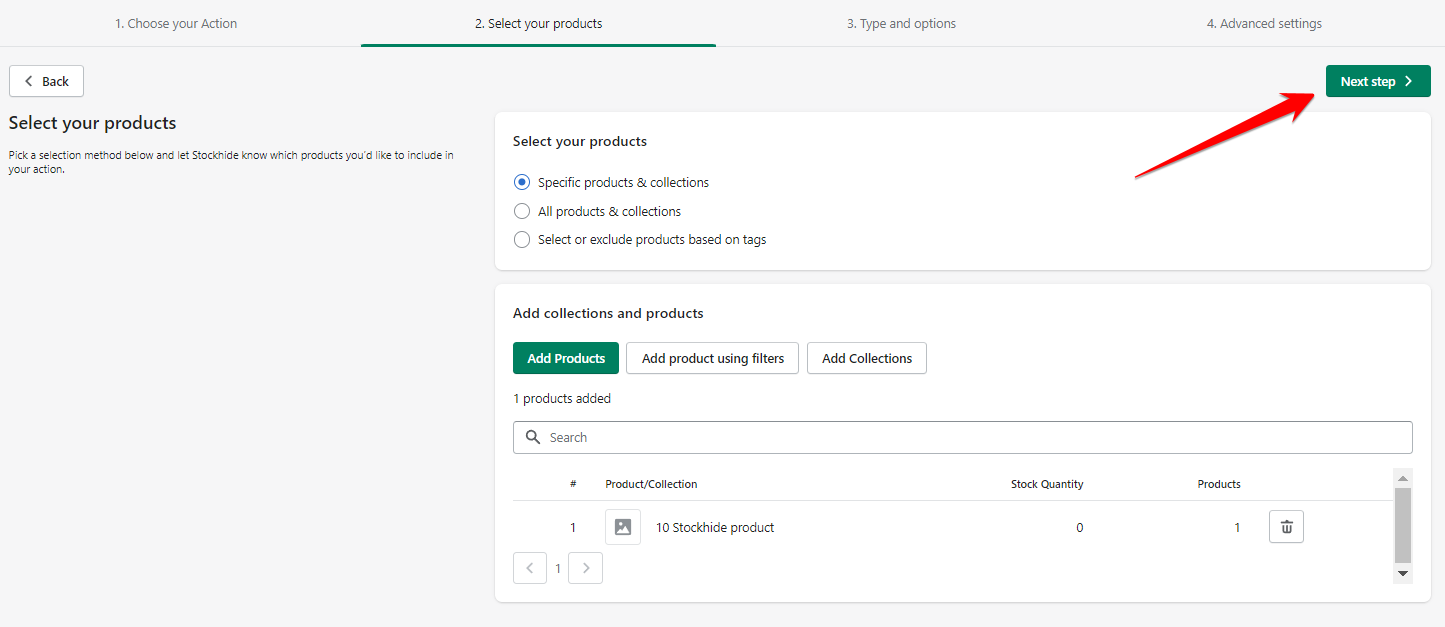Click the product list scrollbar thumb
1445x627 pixels.
coord(1402,525)
